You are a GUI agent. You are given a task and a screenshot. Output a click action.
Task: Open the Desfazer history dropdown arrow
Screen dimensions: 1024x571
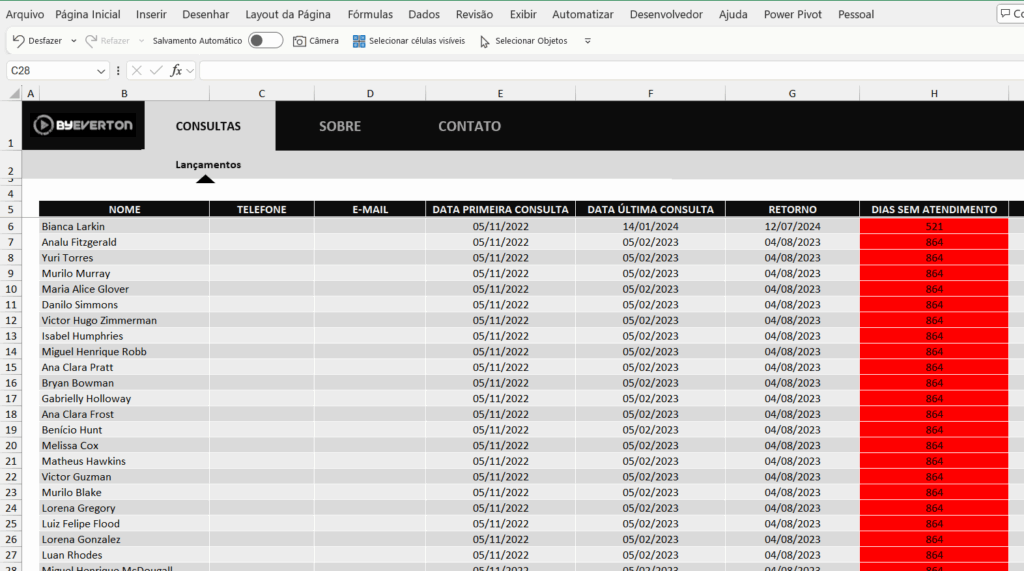pos(74,41)
